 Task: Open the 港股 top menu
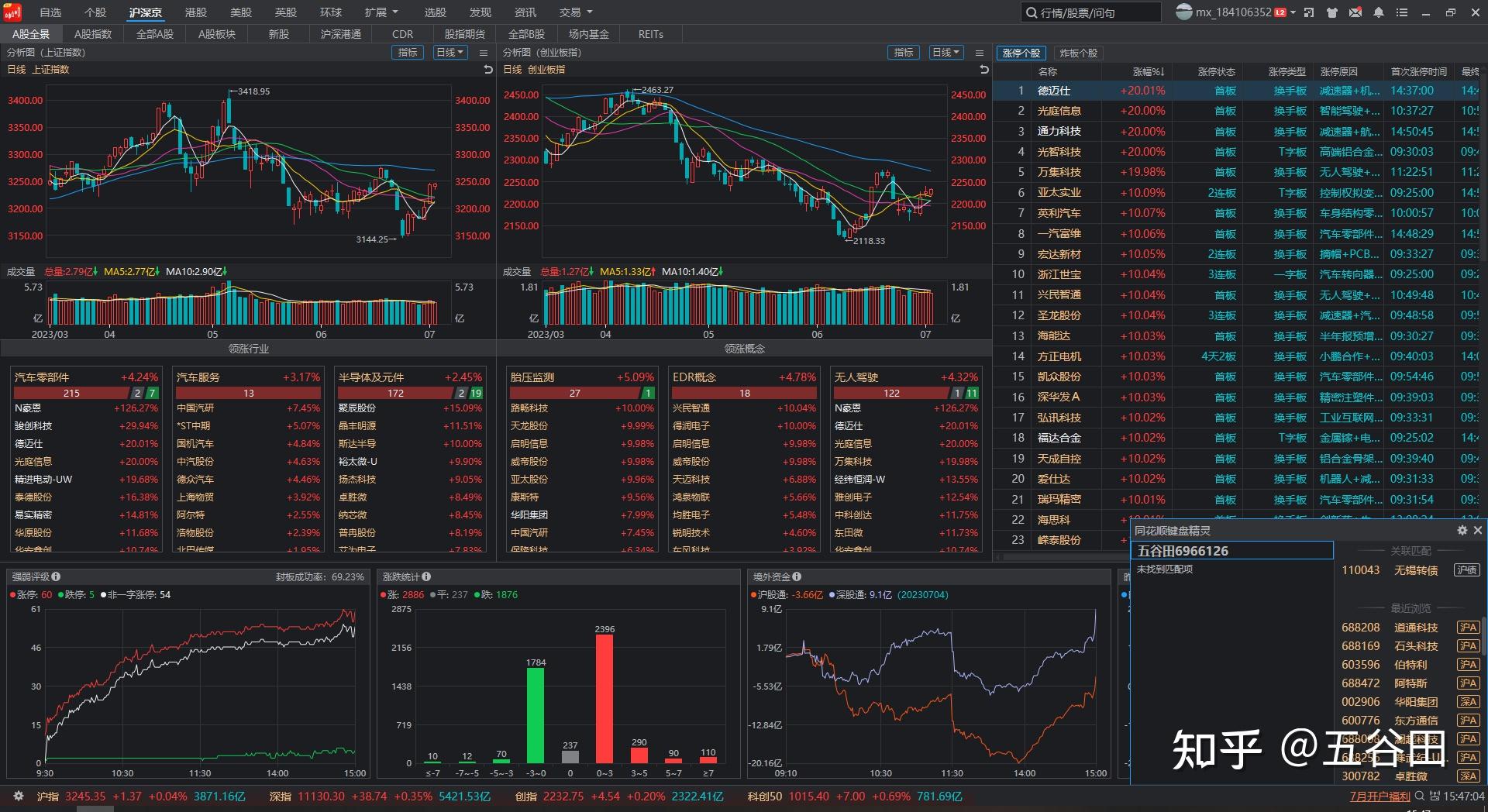[x=196, y=12]
